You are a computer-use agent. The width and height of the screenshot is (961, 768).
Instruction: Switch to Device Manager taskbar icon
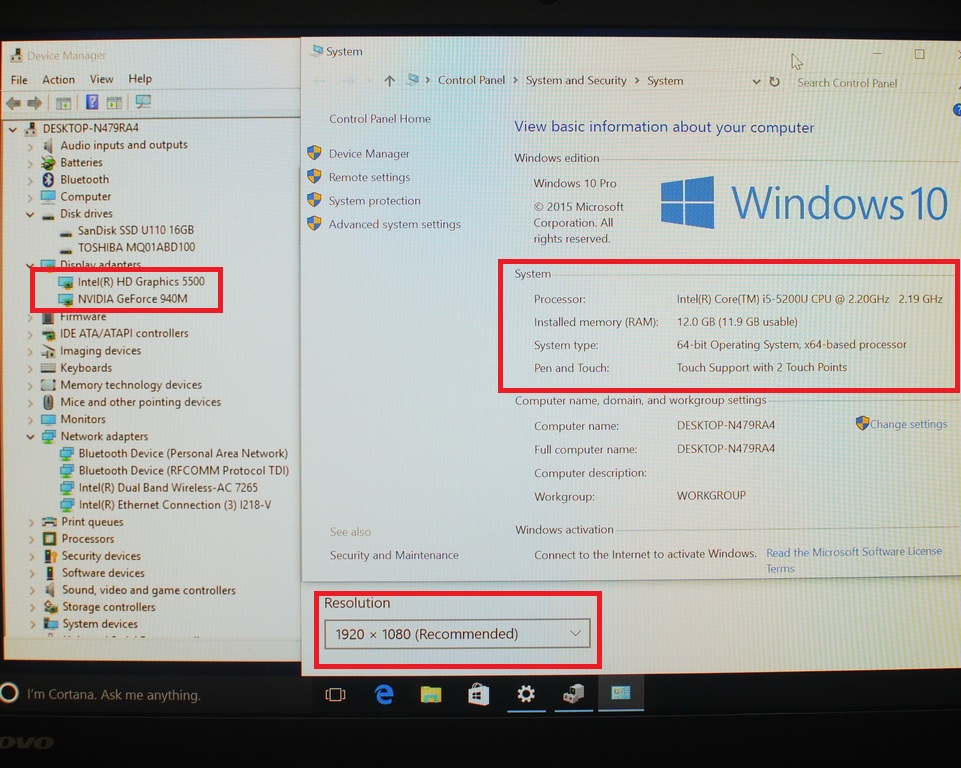(574, 694)
